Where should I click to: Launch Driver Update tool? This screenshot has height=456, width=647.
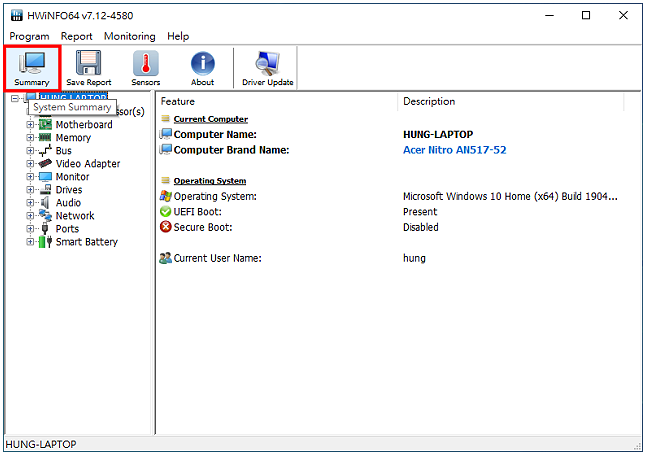(x=268, y=69)
